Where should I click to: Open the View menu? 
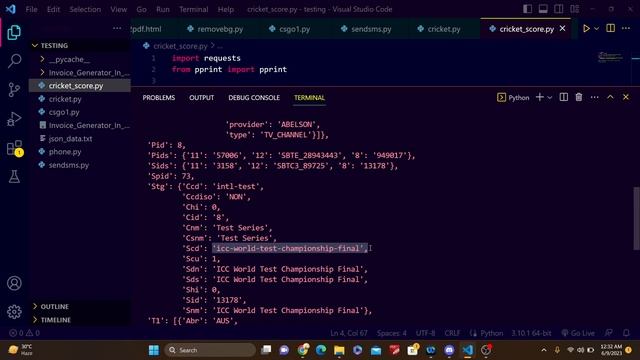pyautogui.click(x=118, y=9)
